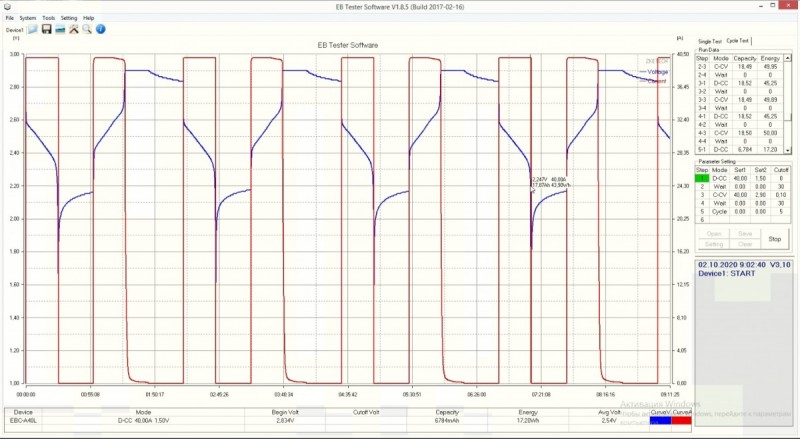Open the Tools menu
The height and width of the screenshot is (439, 800).
[48, 18]
